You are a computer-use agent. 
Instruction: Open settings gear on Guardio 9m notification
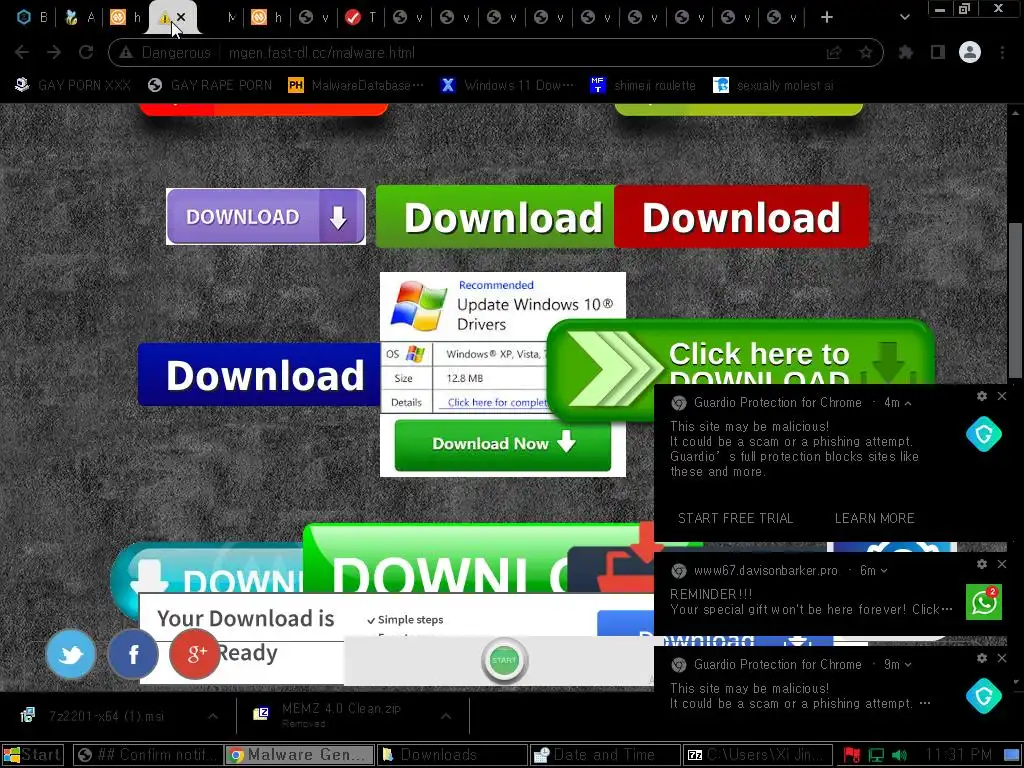pyautogui.click(x=982, y=658)
